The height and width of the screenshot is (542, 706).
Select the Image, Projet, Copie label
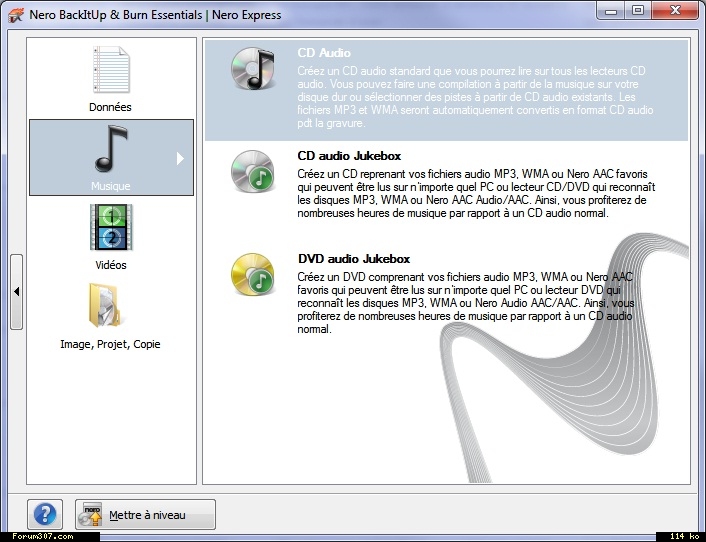(110, 344)
